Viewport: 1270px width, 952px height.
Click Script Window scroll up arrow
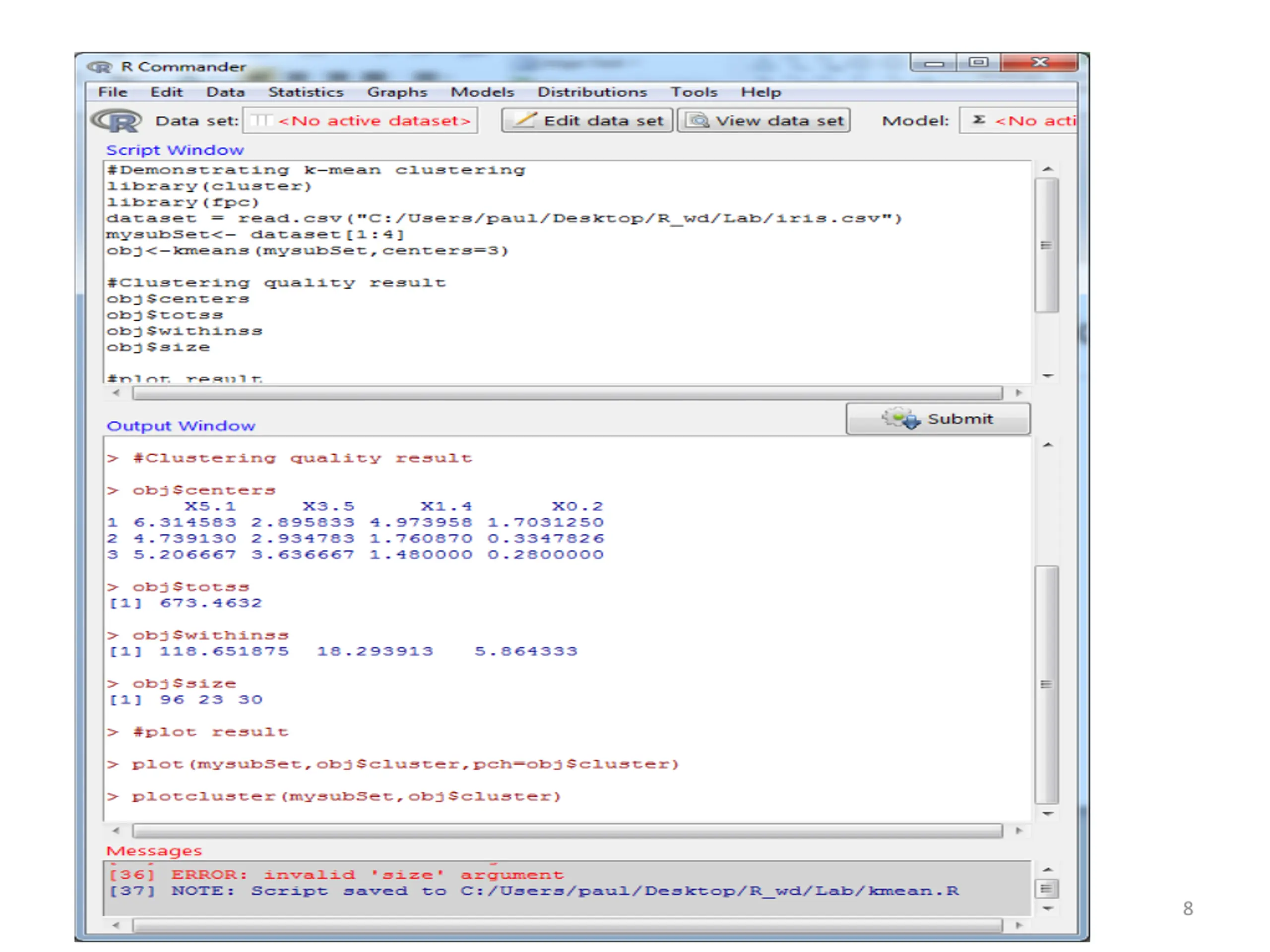[1047, 169]
